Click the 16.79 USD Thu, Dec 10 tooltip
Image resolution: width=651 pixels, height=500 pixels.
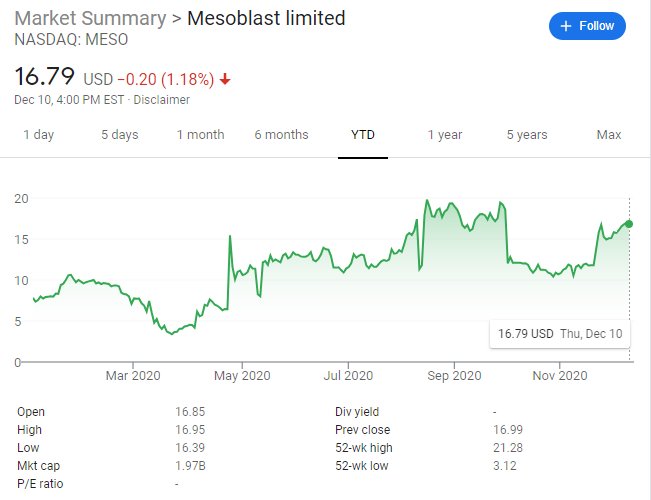coord(560,334)
